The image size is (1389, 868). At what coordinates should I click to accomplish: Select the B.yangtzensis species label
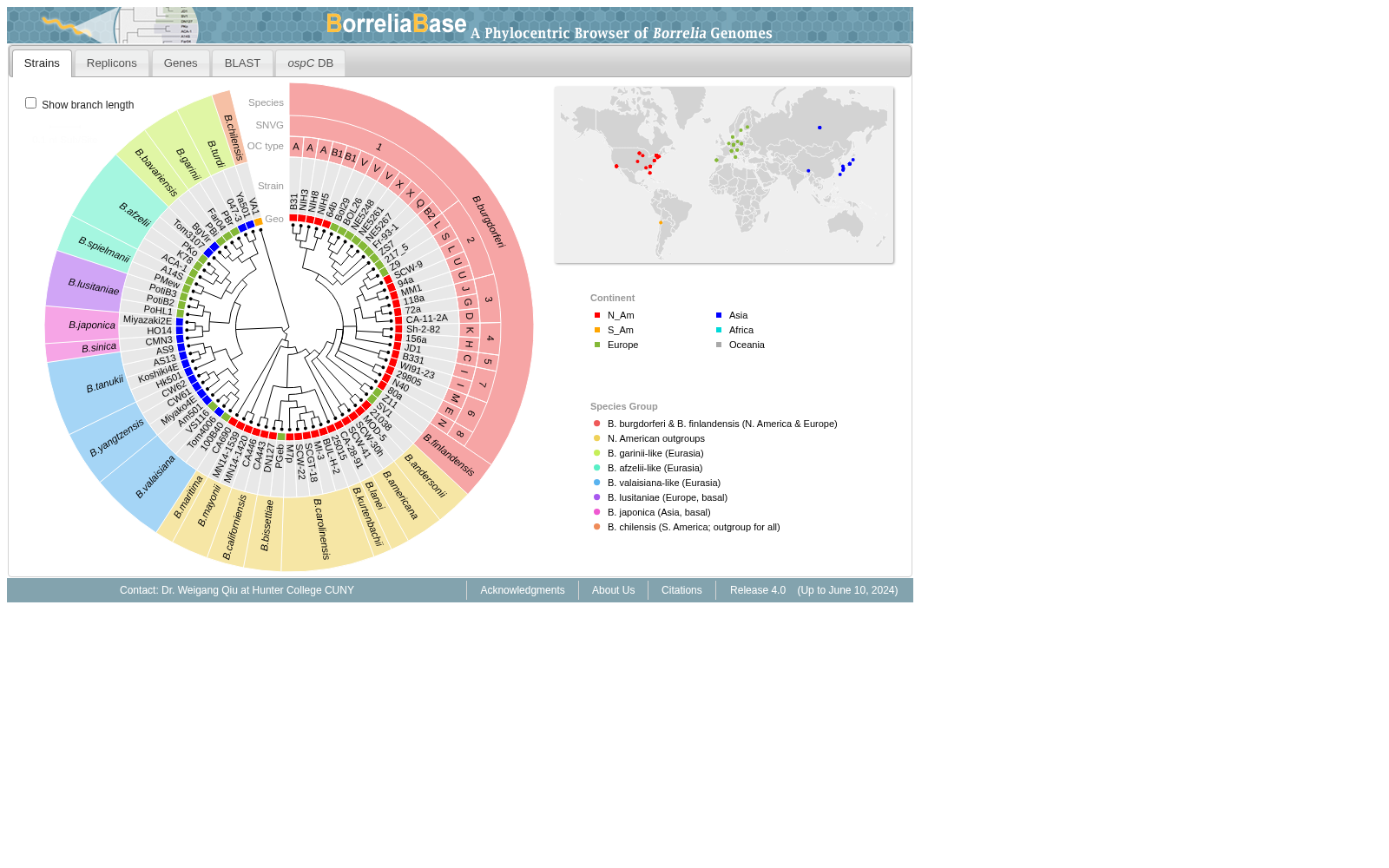pyautogui.click(x=117, y=437)
